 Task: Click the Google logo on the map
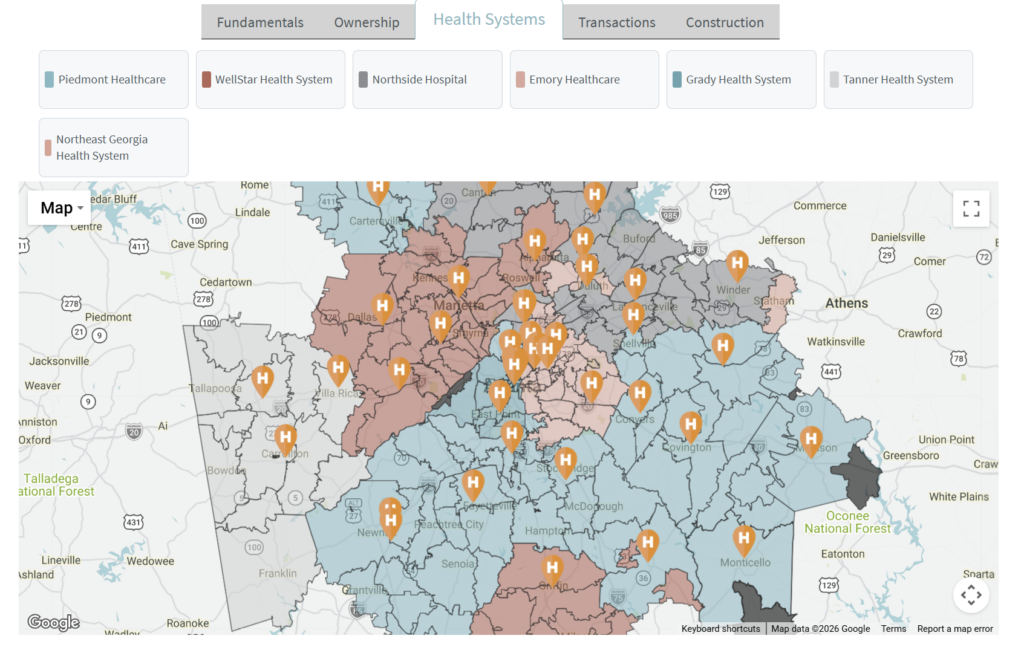click(x=53, y=623)
